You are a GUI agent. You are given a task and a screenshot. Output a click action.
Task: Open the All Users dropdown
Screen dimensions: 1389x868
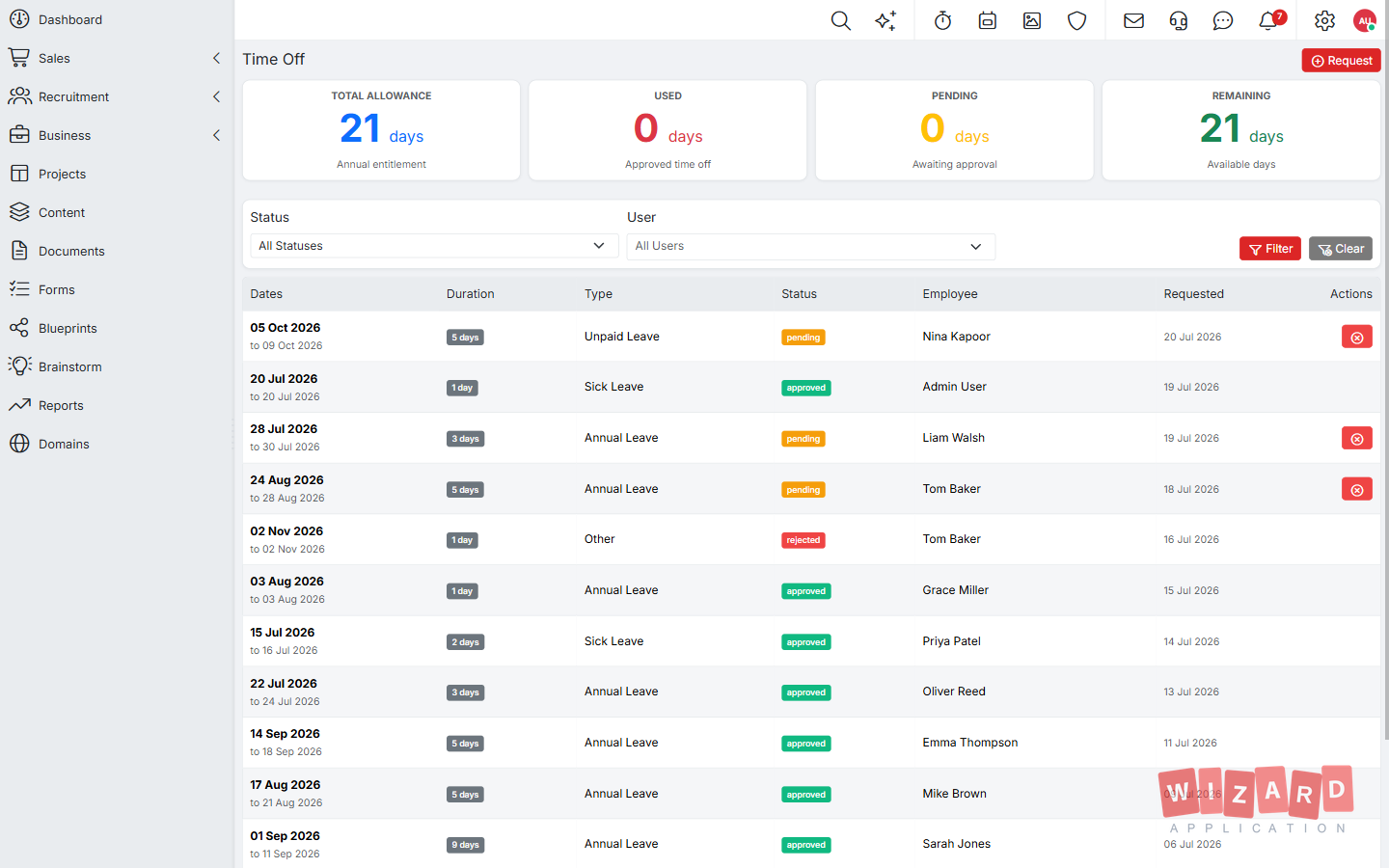pos(810,247)
